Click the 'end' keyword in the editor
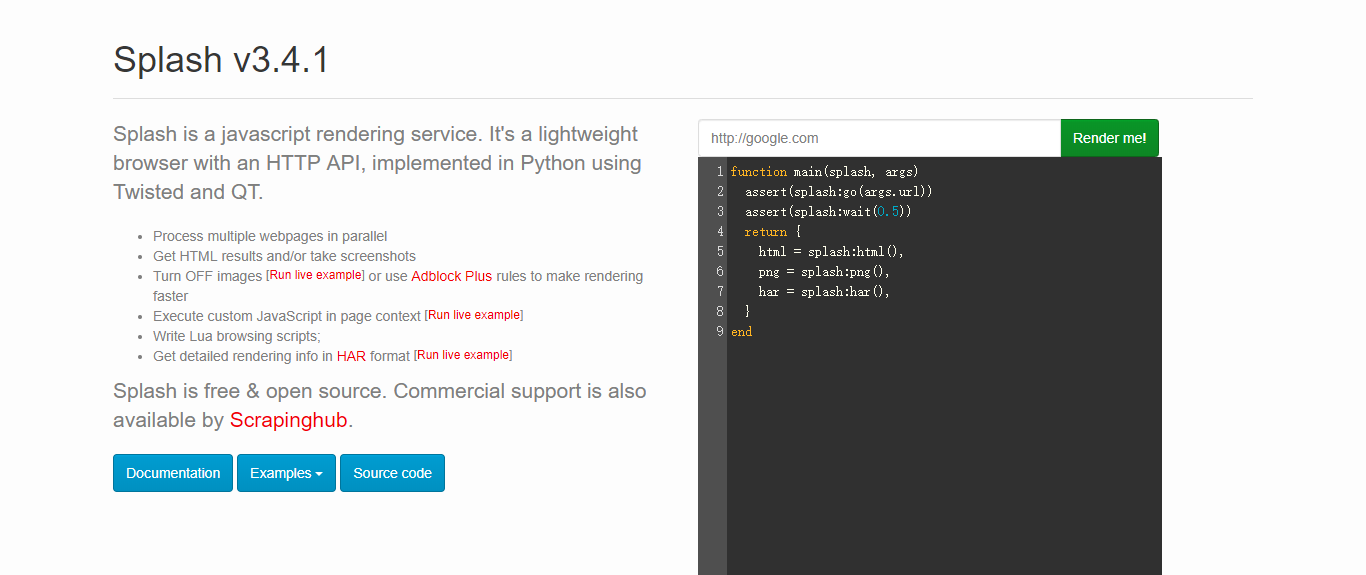Screen dimensions: 1366x575 click(x=742, y=332)
